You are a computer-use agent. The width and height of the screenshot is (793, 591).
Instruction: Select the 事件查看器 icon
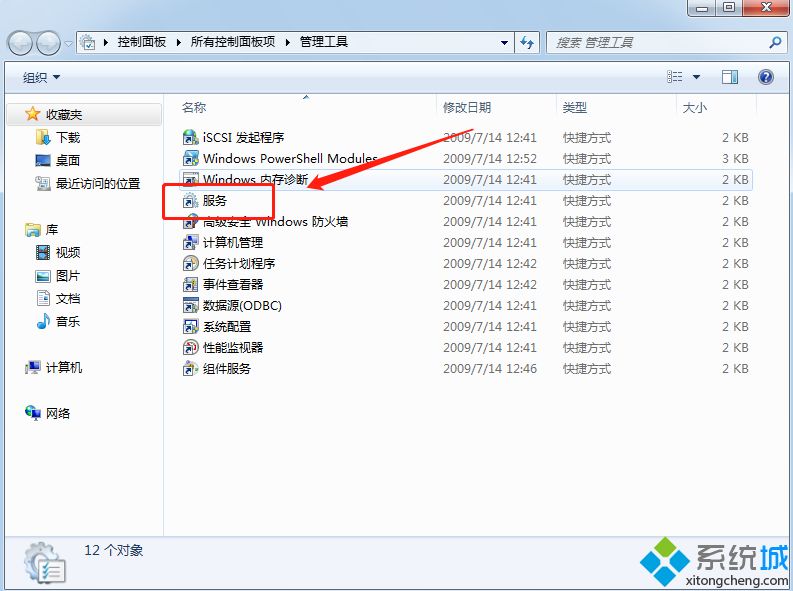pyautogui.click(x=190, y=285)
